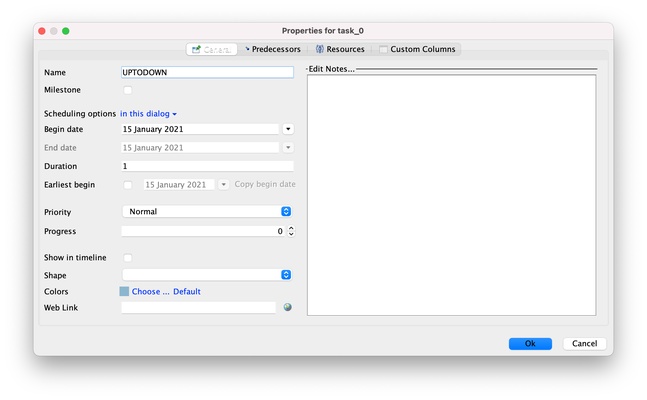647x400 pixels.
Task: Open the Shape dropdown
Action: tap(207, 275)
